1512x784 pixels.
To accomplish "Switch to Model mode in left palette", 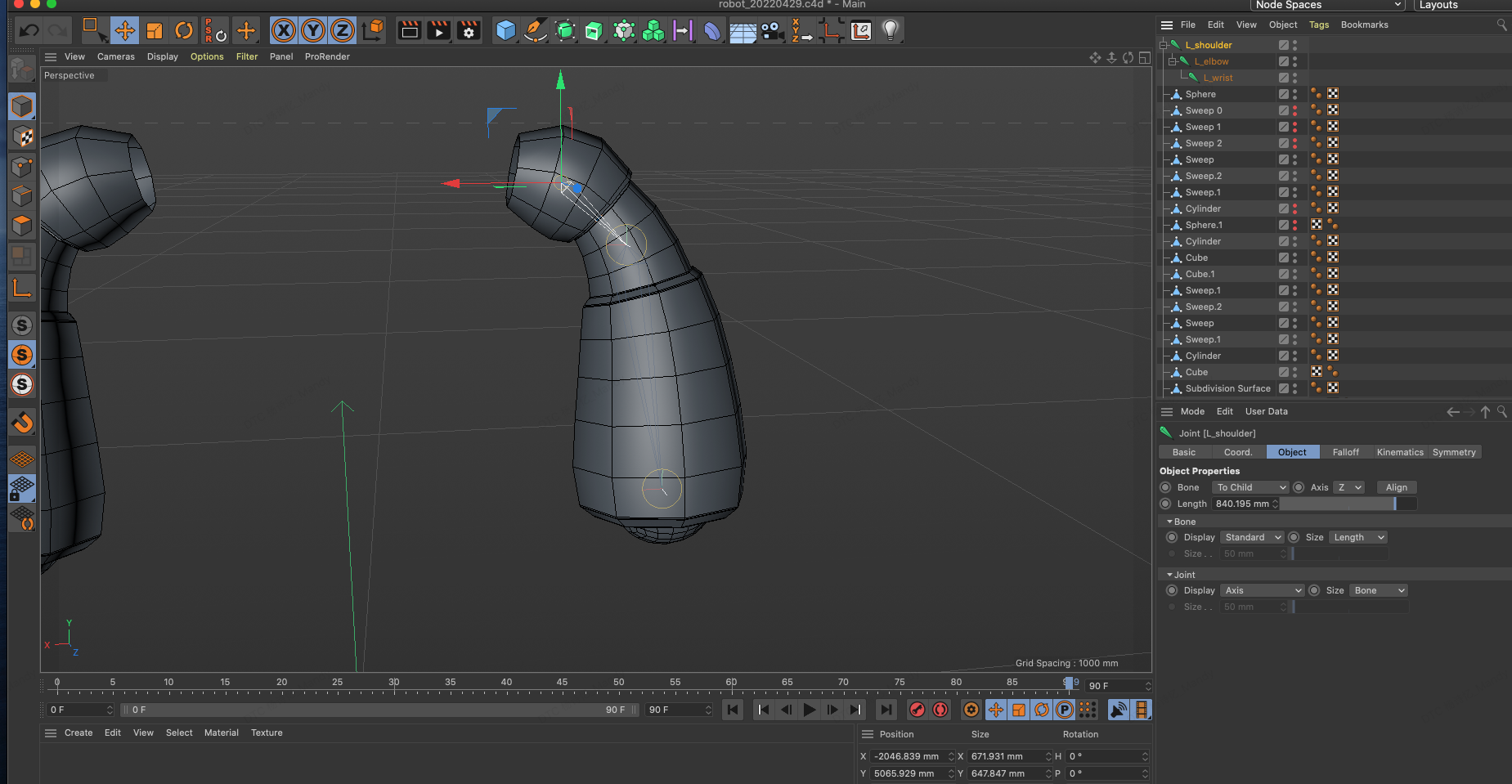I will 22,106.
